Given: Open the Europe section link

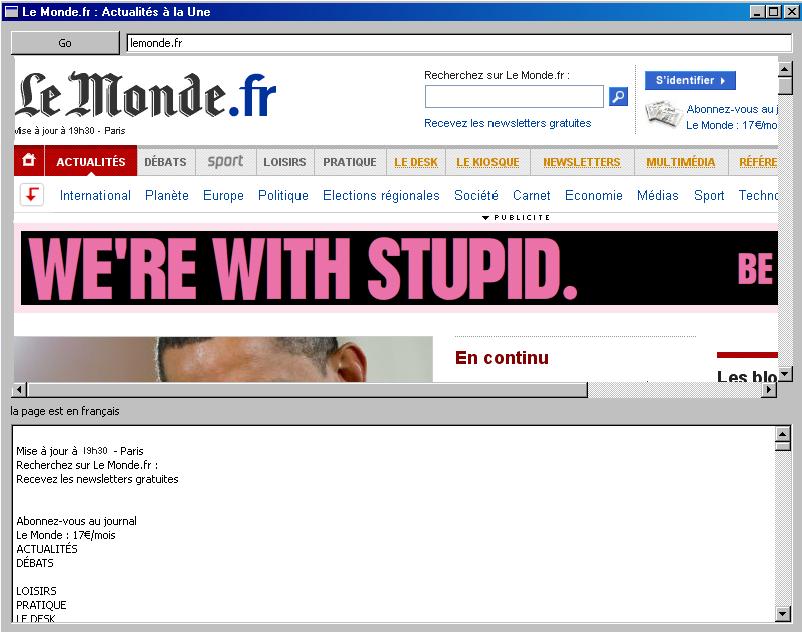Looking at the screenshot, I should click(x=223, y=195).
